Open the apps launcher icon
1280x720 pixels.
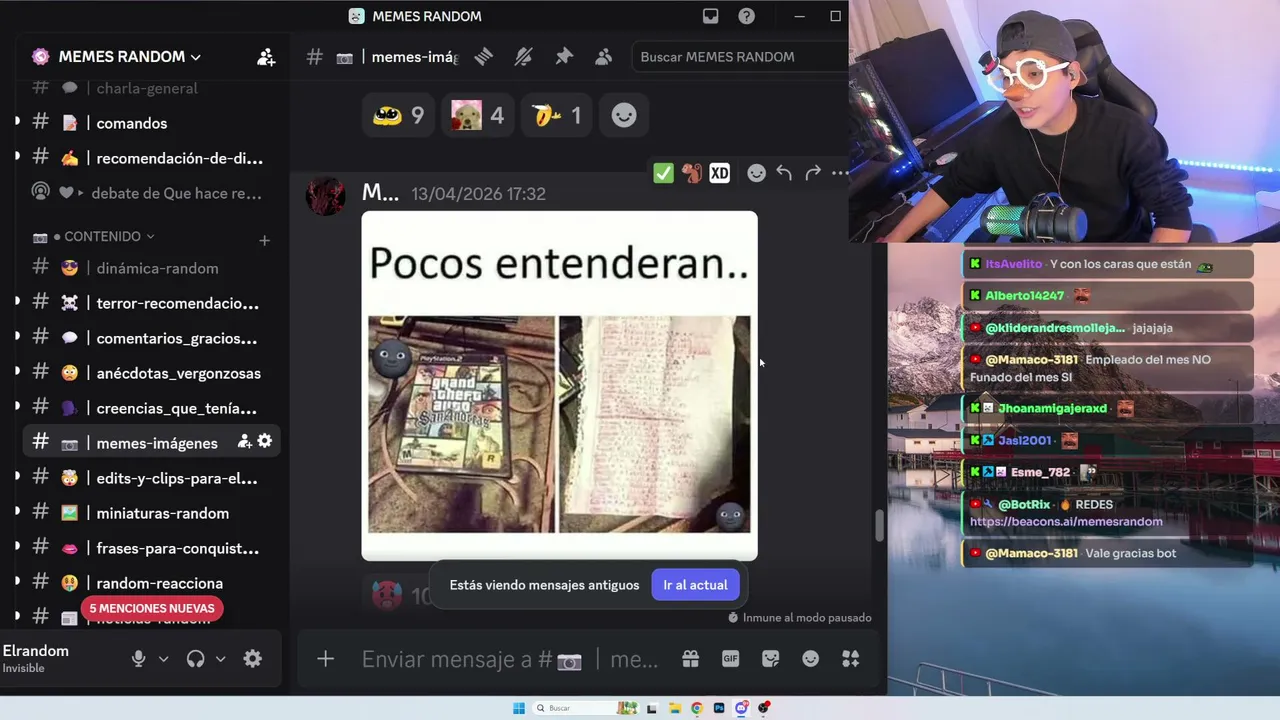851,659
